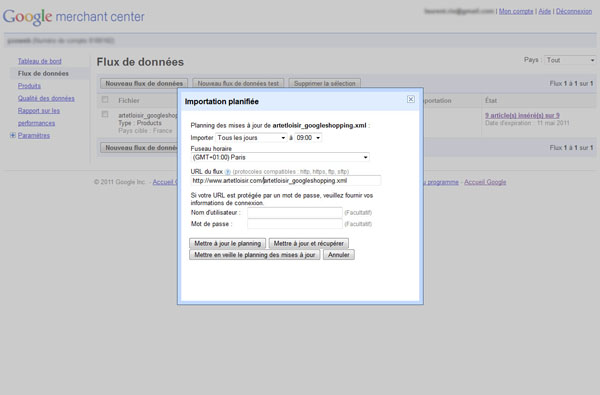Viewport: 600px width, 395px height.
Task: Open the Mon compte link
Action: pos(516,11)
